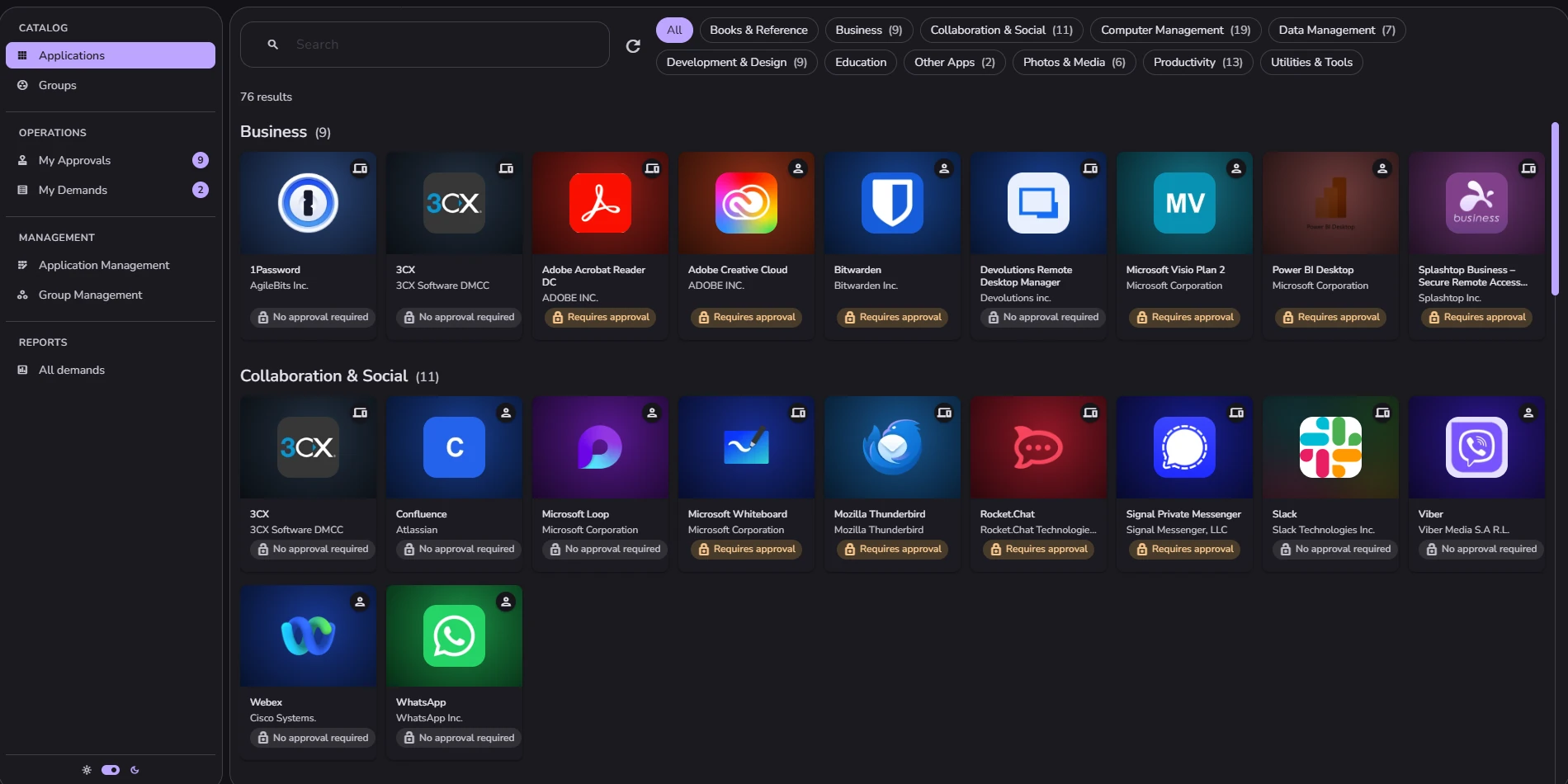Filter by Development & Design (9)

736,62
